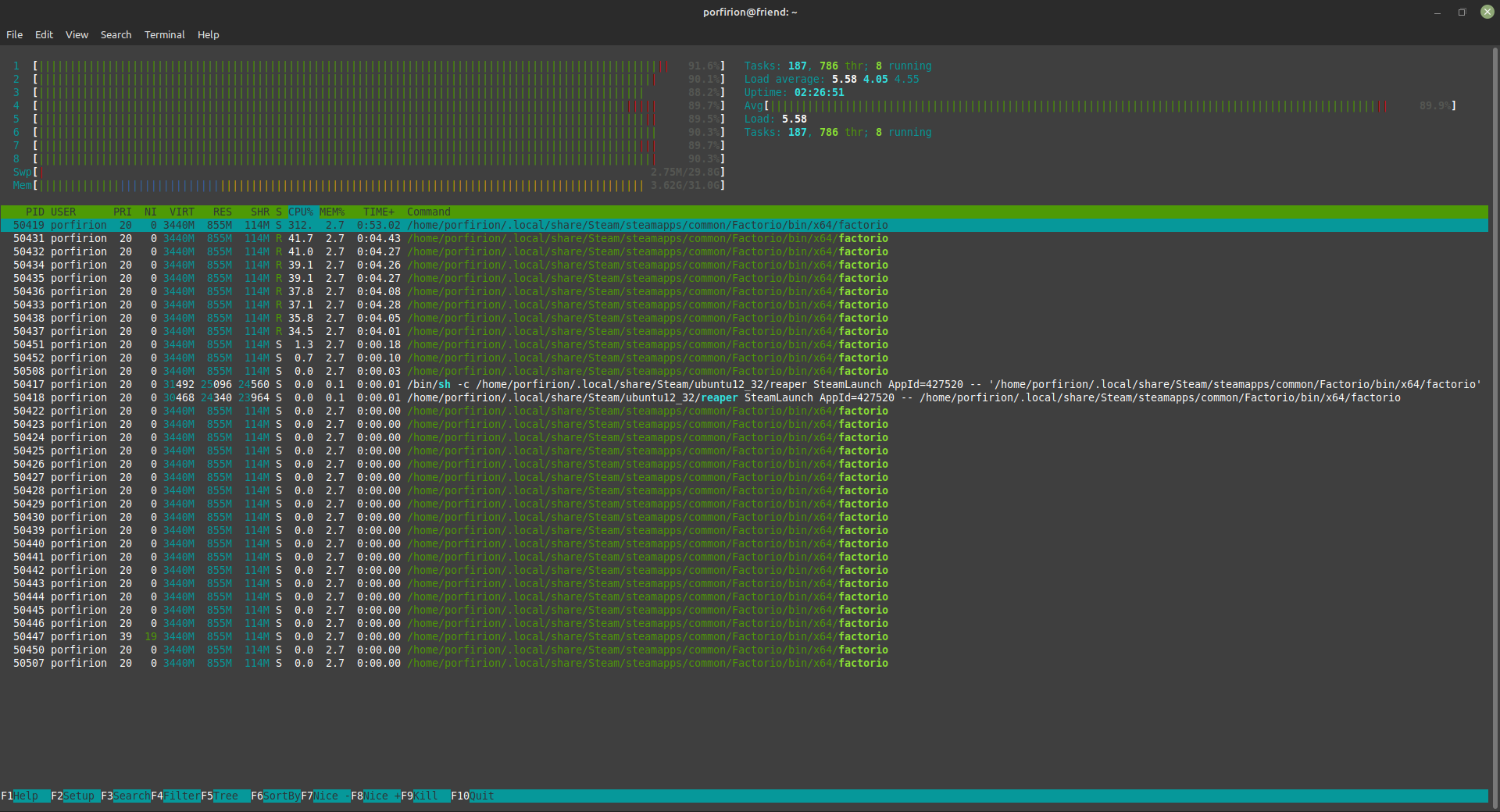Open the Search menu
The image size is (1500, 812).
pyautogui.click(x=116, y=34)
